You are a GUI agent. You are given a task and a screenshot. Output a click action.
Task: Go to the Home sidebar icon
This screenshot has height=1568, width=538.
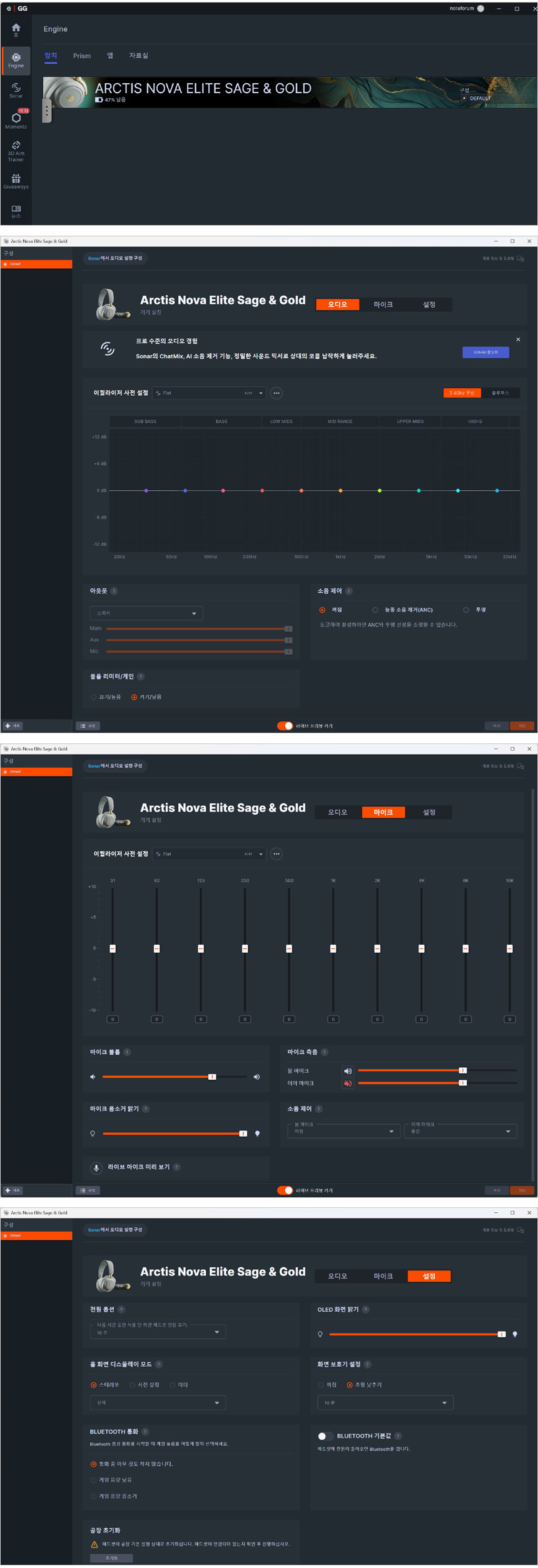[16, 29]
